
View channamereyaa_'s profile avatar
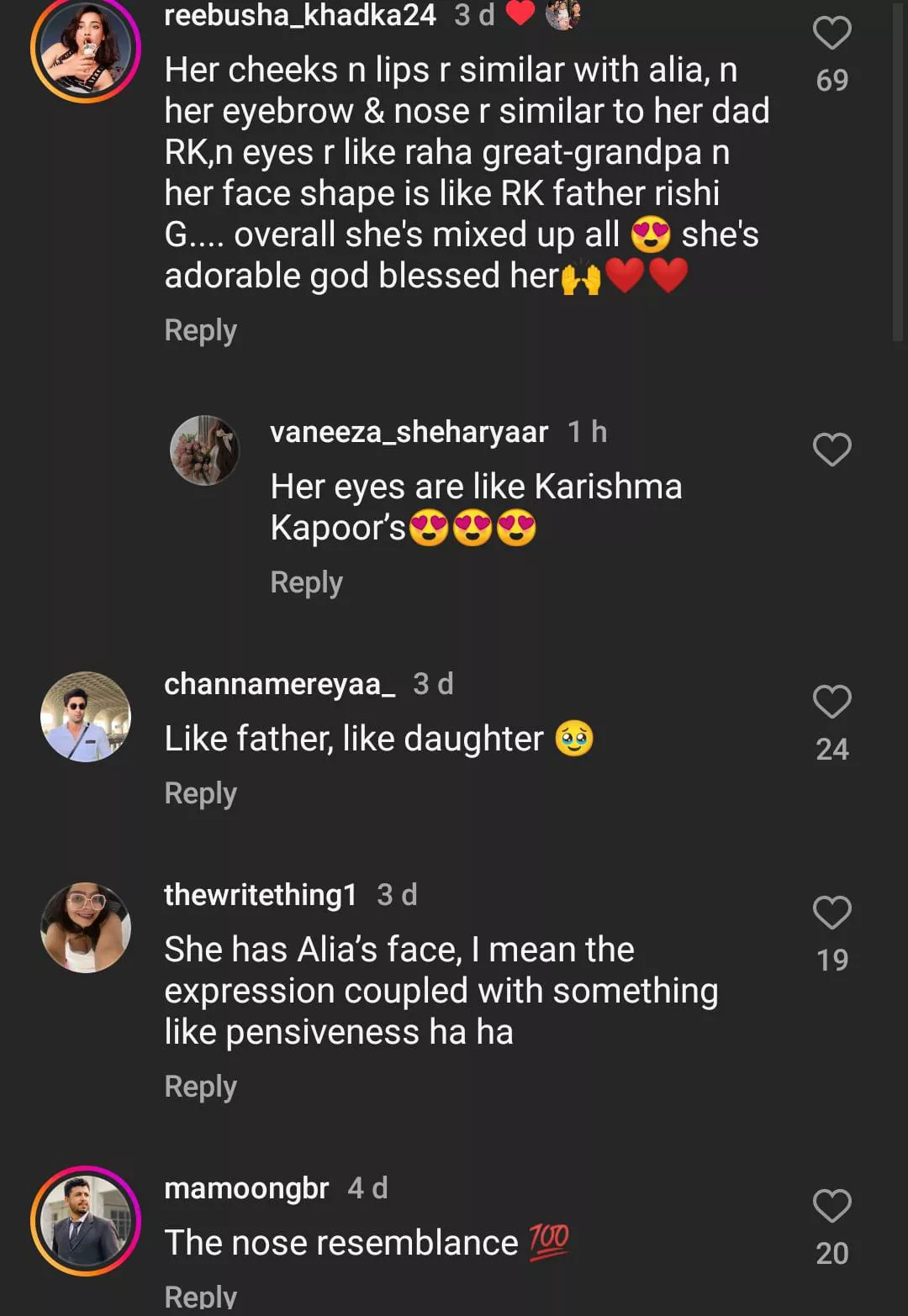click(86, 717)
